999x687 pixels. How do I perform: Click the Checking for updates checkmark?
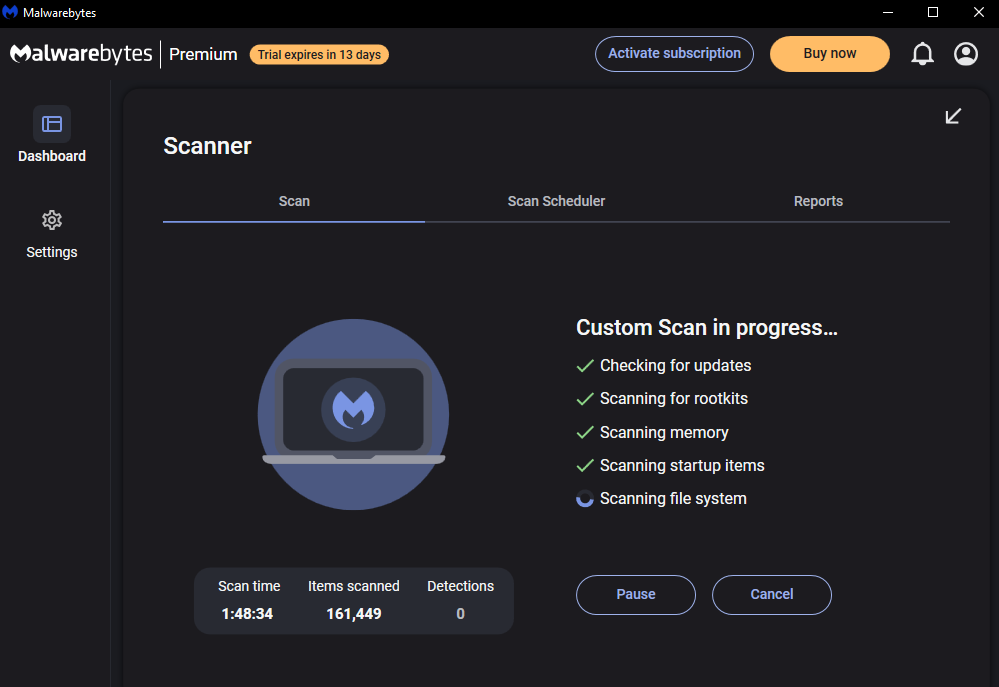[585, 366]
